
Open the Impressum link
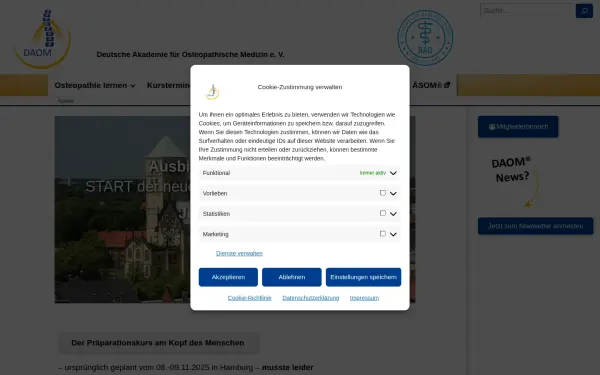coord(364,298)
